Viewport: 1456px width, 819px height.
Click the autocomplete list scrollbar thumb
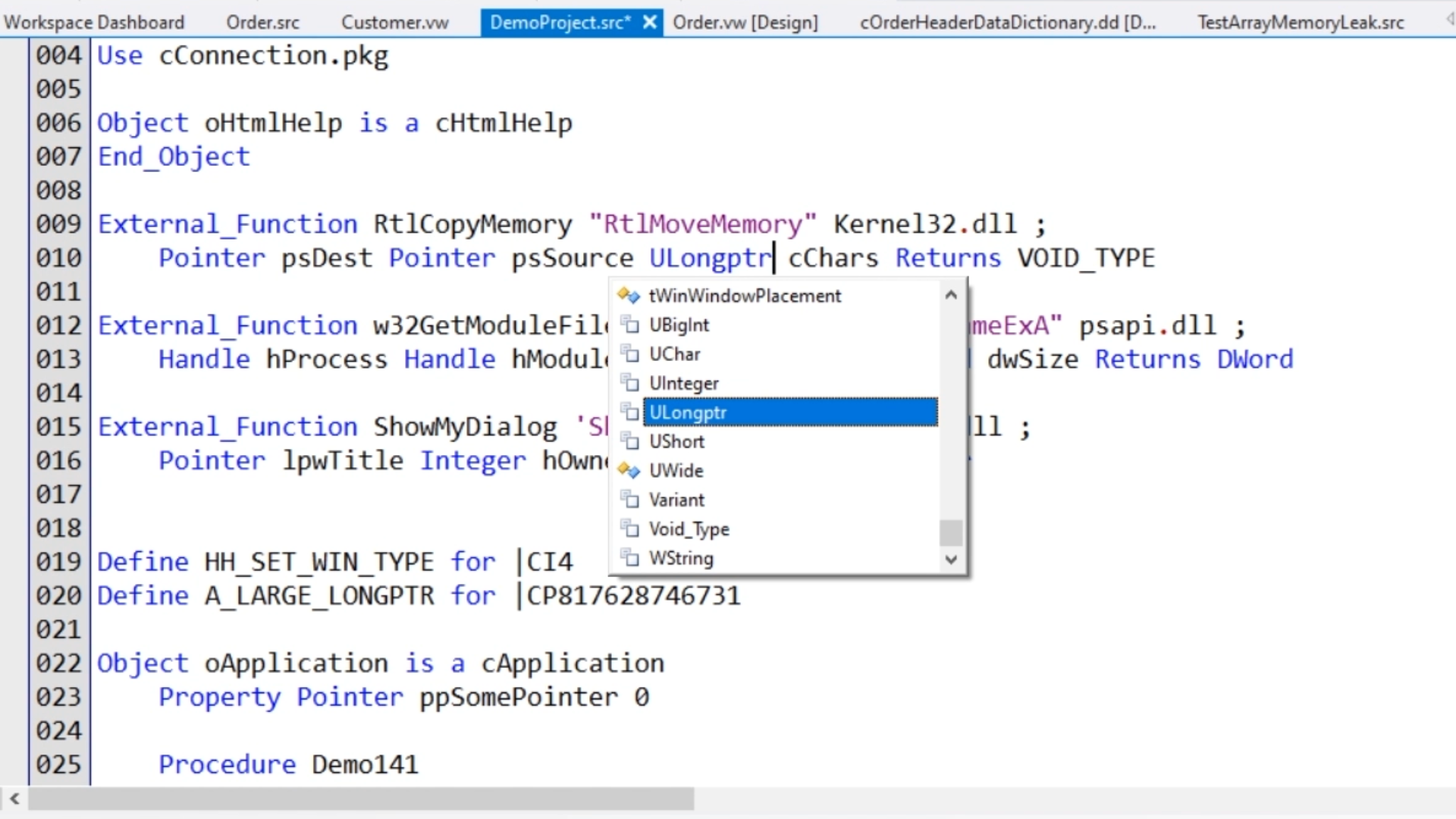pos(951,532)
